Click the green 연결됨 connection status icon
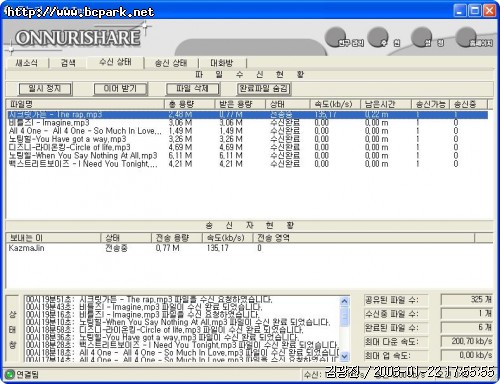The image size is (500, 384). (10, 374)
